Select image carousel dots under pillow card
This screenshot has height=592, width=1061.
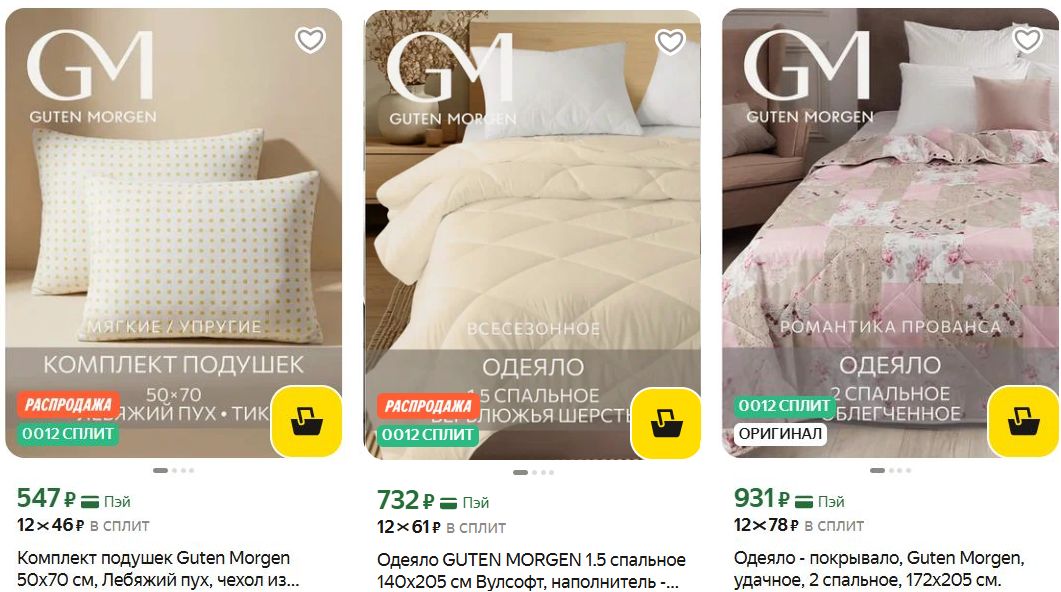pyautogui.click(x=174, y=470)
